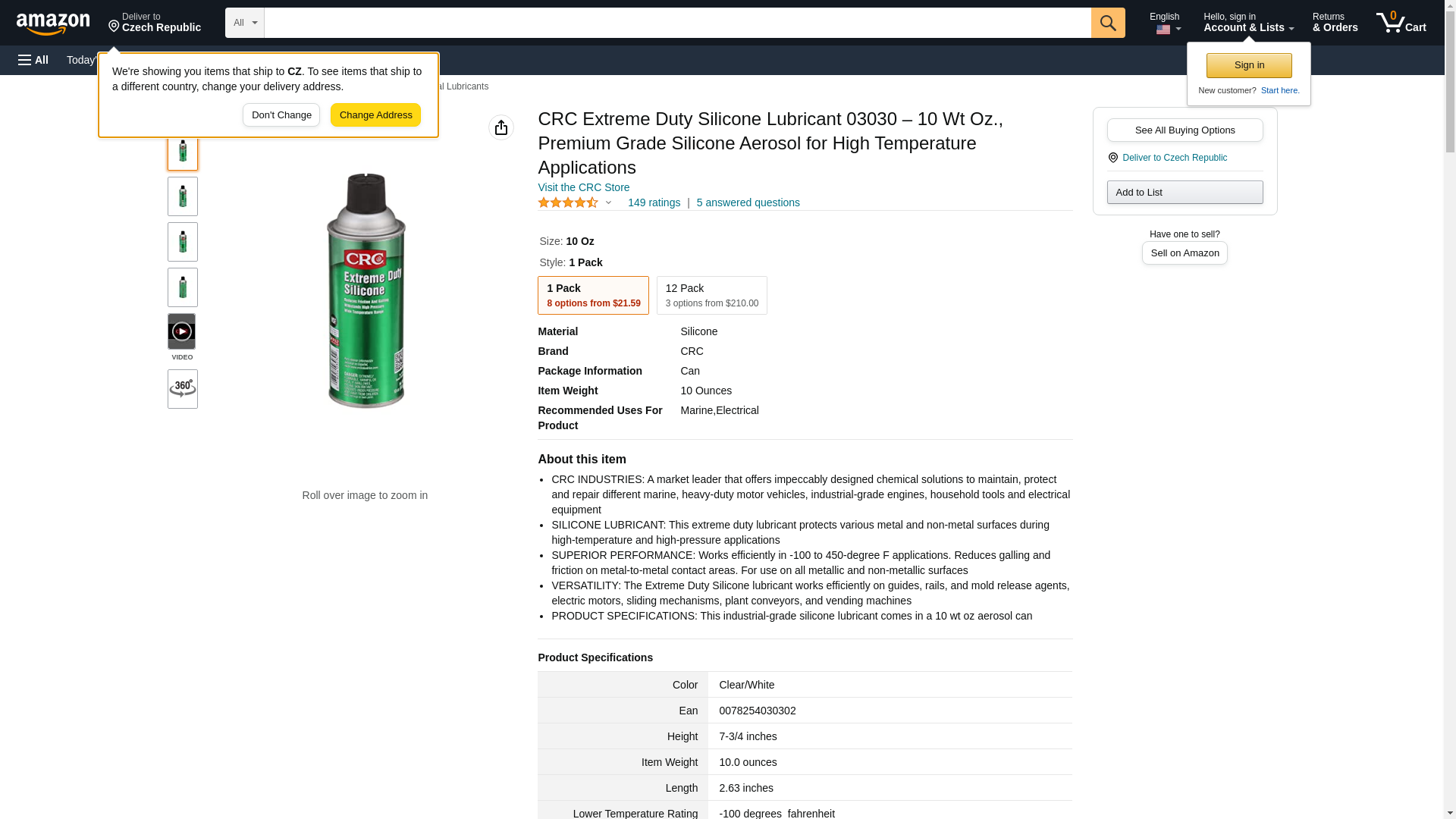1456x819 pixels.
Task: Click the Amazon logo
Action: coord(53,24)
